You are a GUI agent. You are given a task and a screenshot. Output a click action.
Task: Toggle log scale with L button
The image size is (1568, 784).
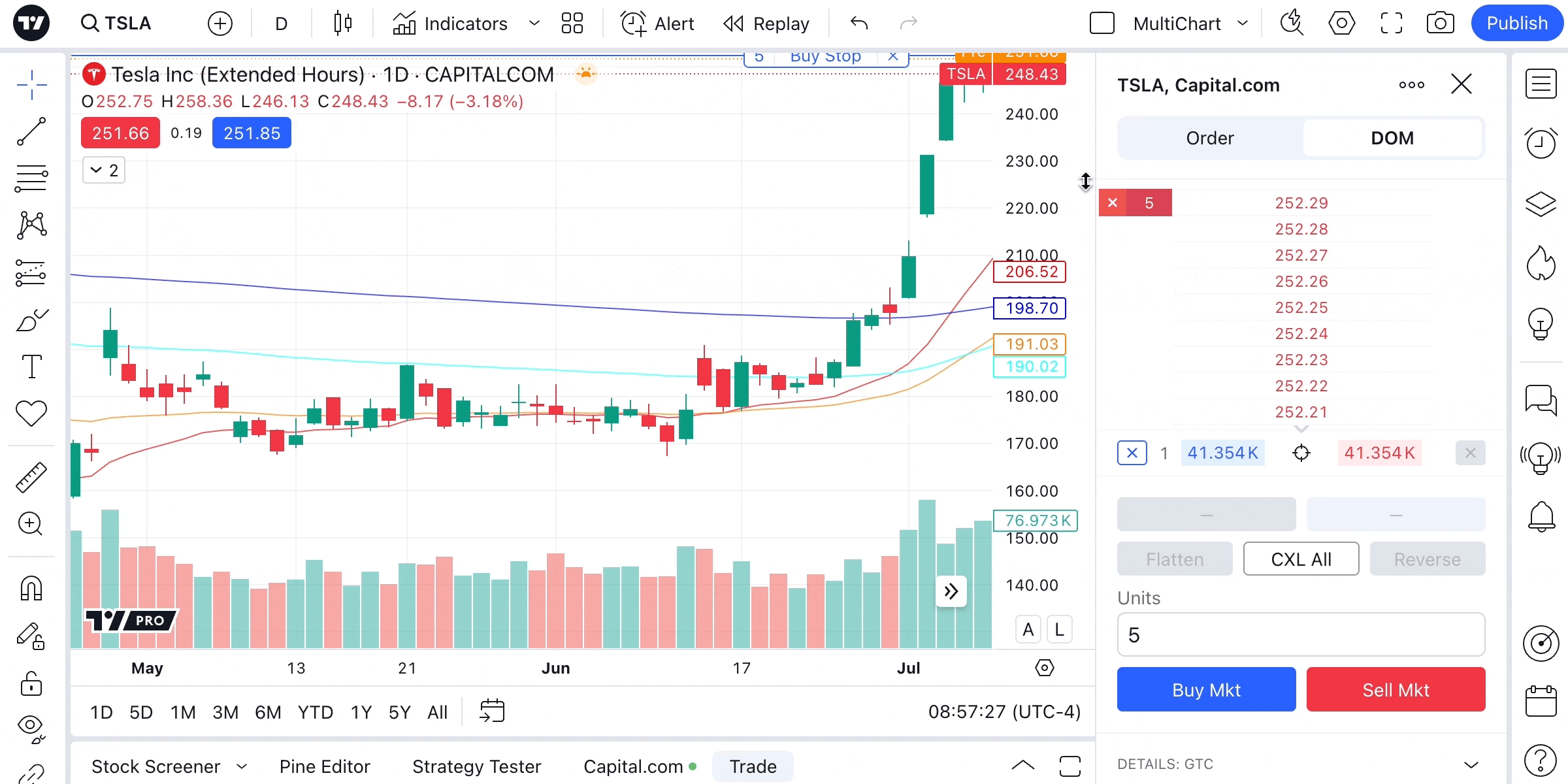(x=1059, y=630)
